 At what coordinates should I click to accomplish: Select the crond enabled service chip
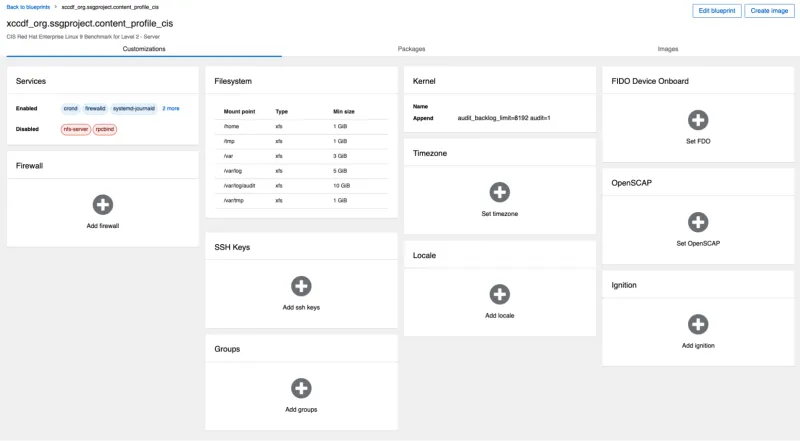click(70, 109)
